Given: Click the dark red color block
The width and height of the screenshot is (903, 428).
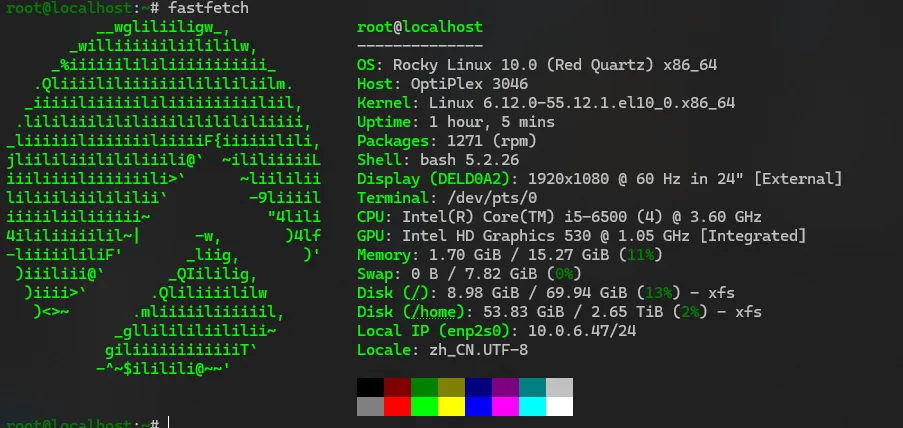Looking at the screenshot, I should [x=397, y=387].
